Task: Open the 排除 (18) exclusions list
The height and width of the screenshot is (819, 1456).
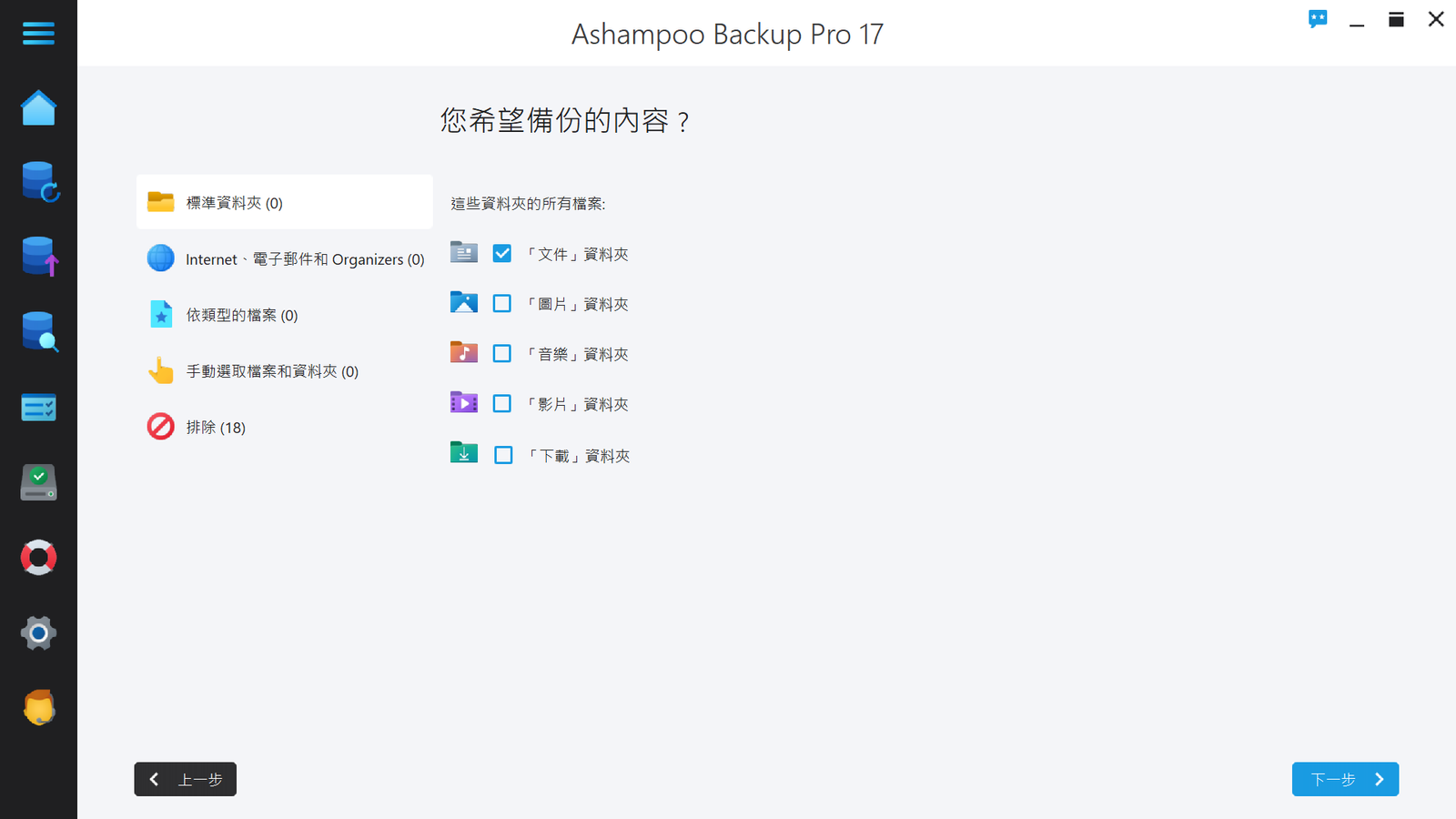Action: pos(285,427)
